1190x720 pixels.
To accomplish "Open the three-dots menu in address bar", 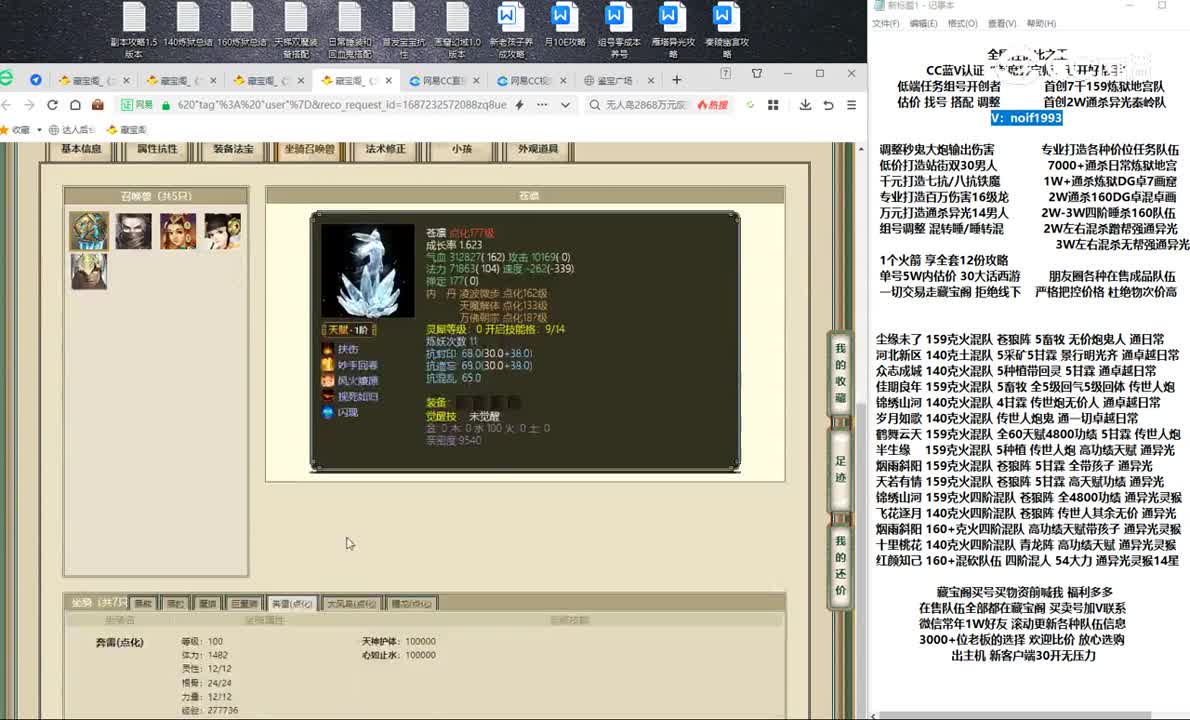I will coord(542,105).
